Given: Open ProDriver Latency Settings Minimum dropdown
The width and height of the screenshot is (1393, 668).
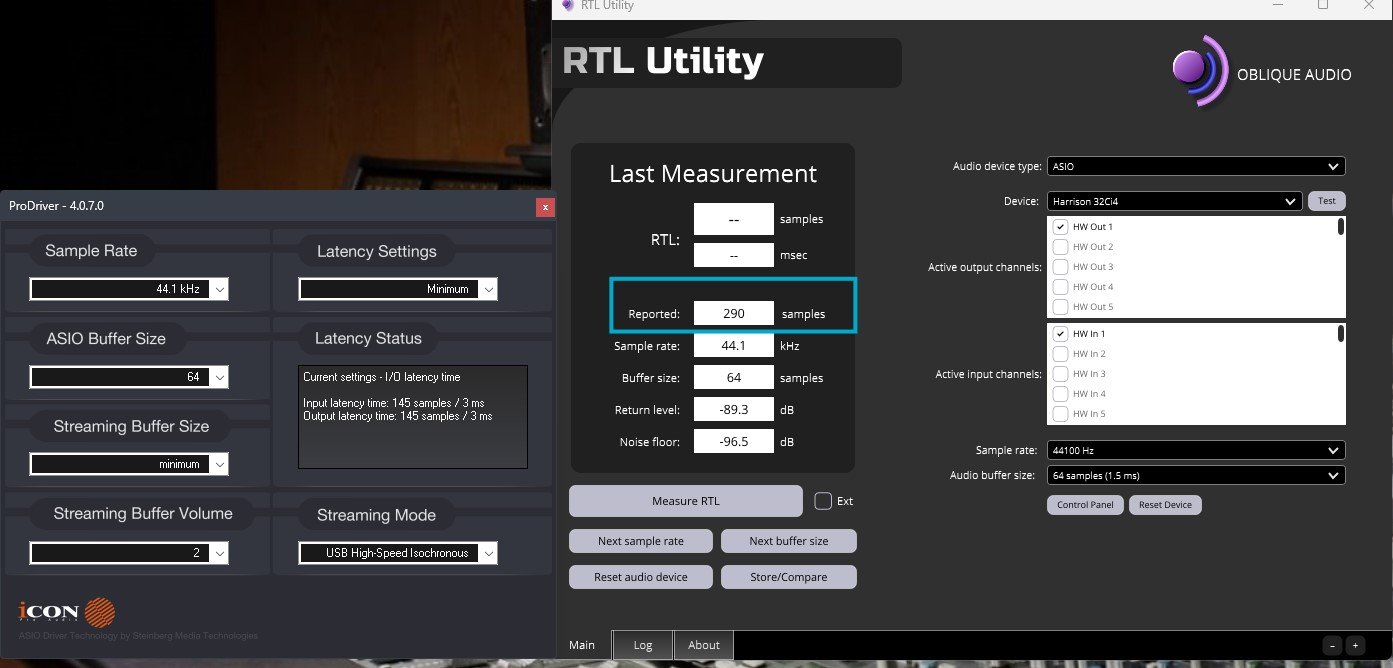Looking at the screenshot, I should tap(398, 289).
